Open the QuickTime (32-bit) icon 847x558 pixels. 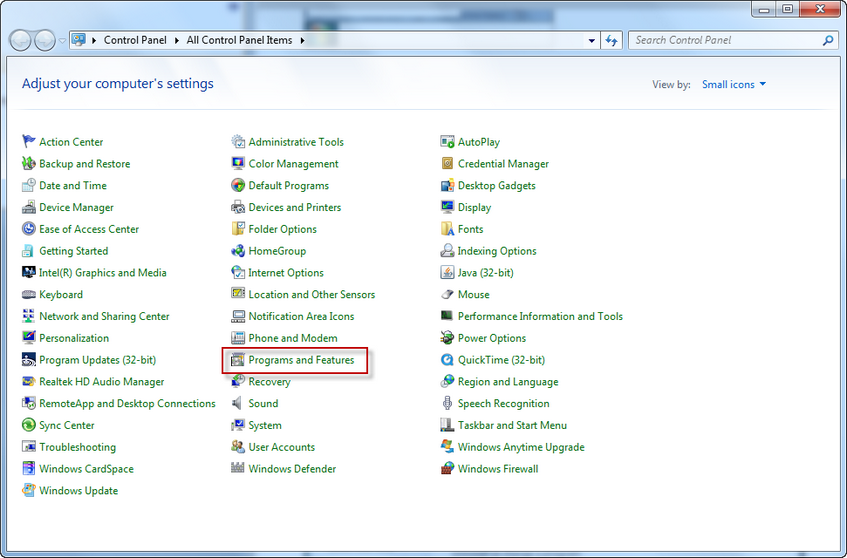(x=447, y=360)
